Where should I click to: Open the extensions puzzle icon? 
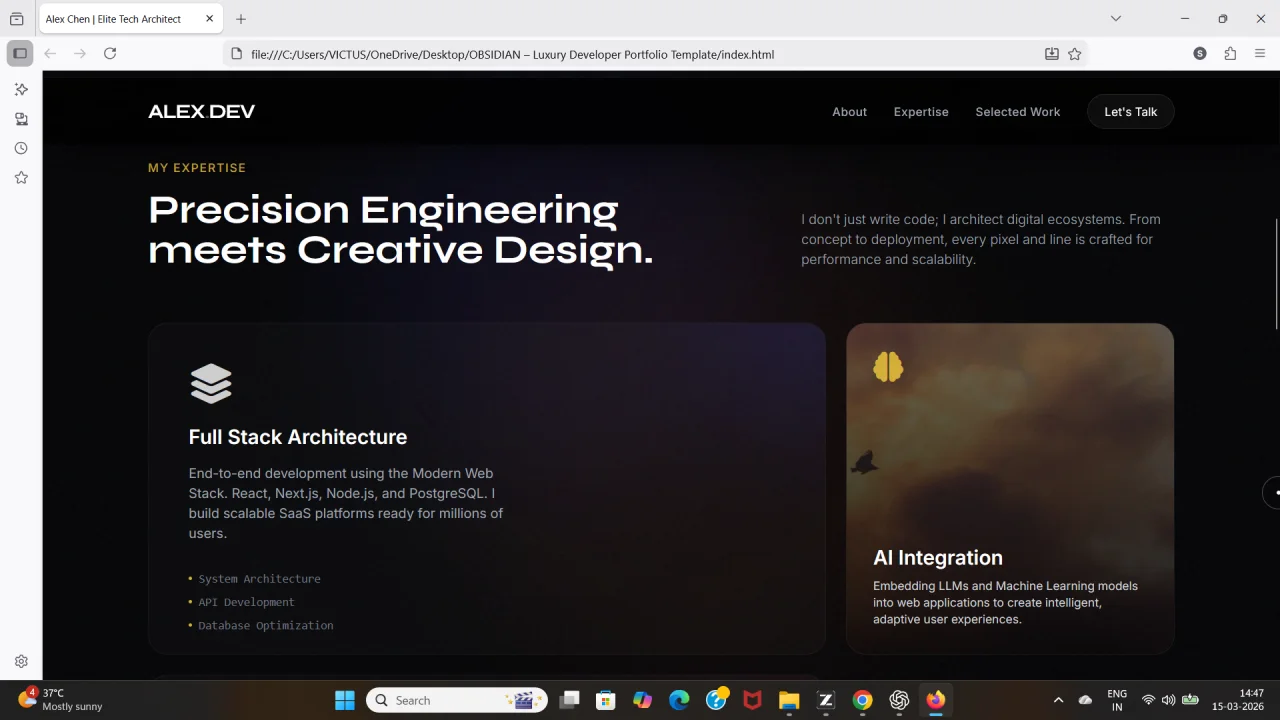[1230, 53]
